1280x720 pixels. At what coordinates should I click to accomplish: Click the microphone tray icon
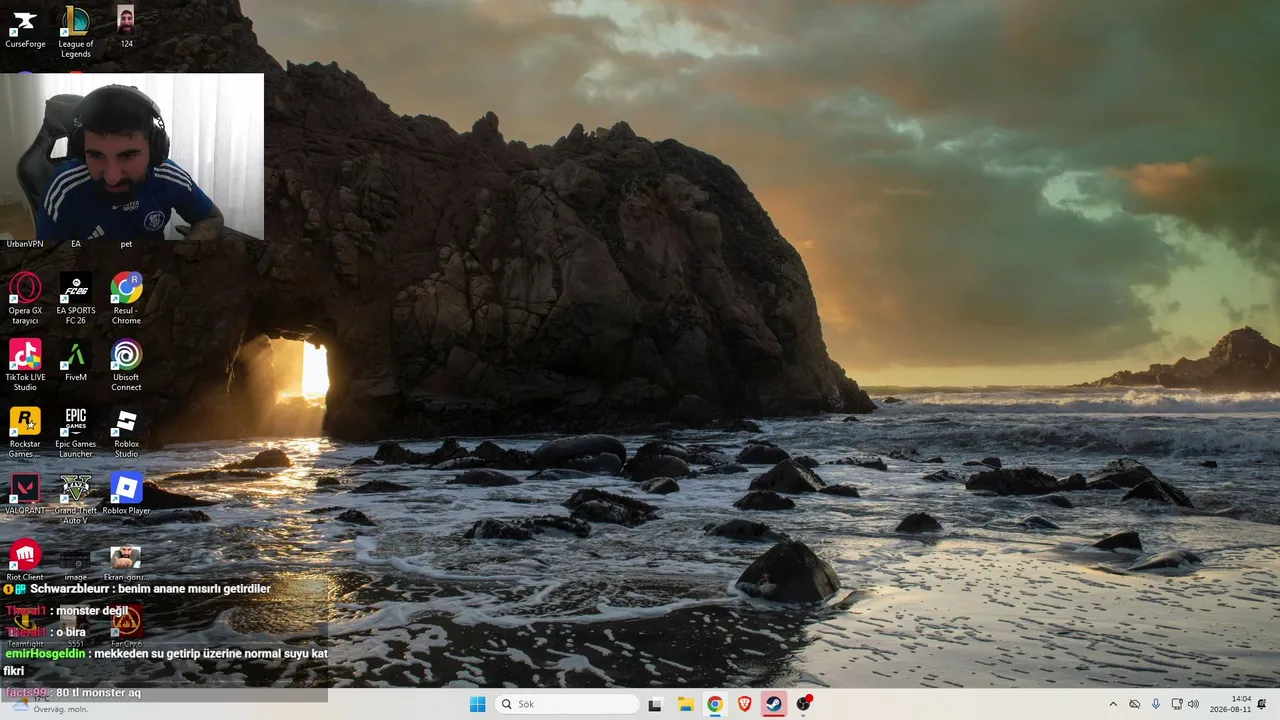[x=1156, y=704]
